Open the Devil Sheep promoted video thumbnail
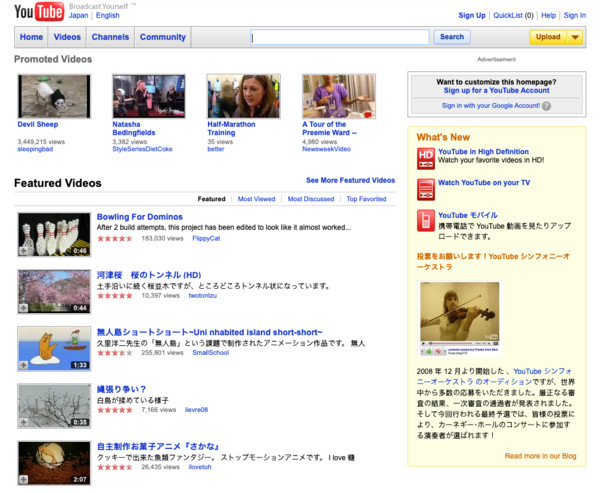This screenshot has height=493, width=600. [x=54, y=96]
